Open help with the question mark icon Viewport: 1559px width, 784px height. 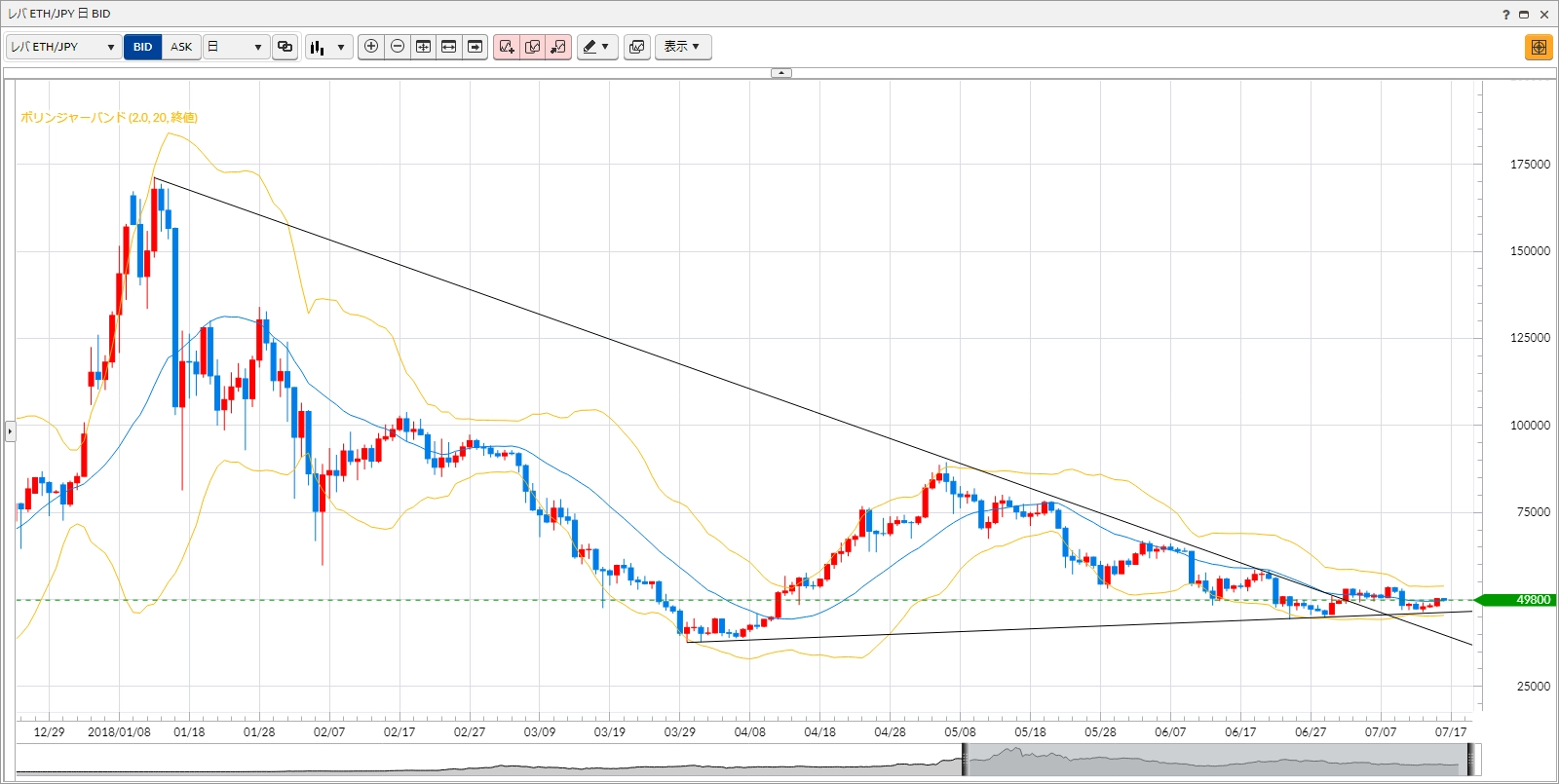pyautogui.click(x=1505, y=14)
